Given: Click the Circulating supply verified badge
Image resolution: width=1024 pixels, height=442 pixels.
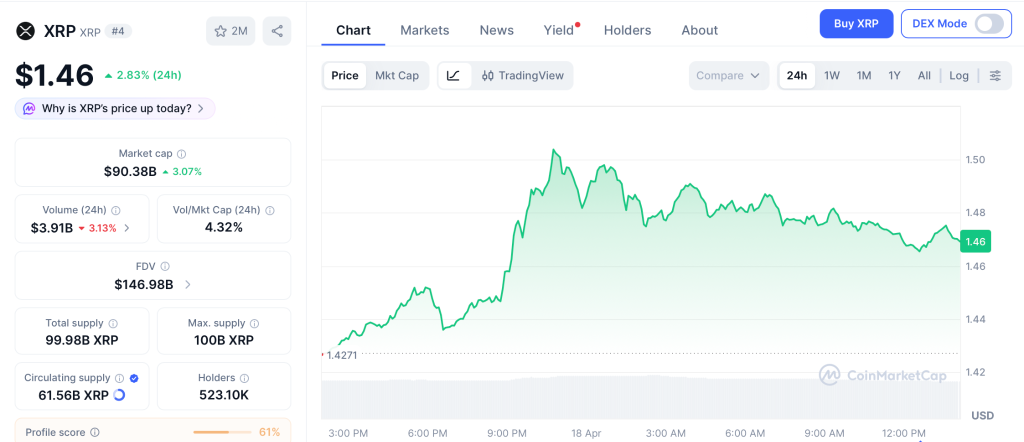Looking at the screenshot, I should (134, 378).
